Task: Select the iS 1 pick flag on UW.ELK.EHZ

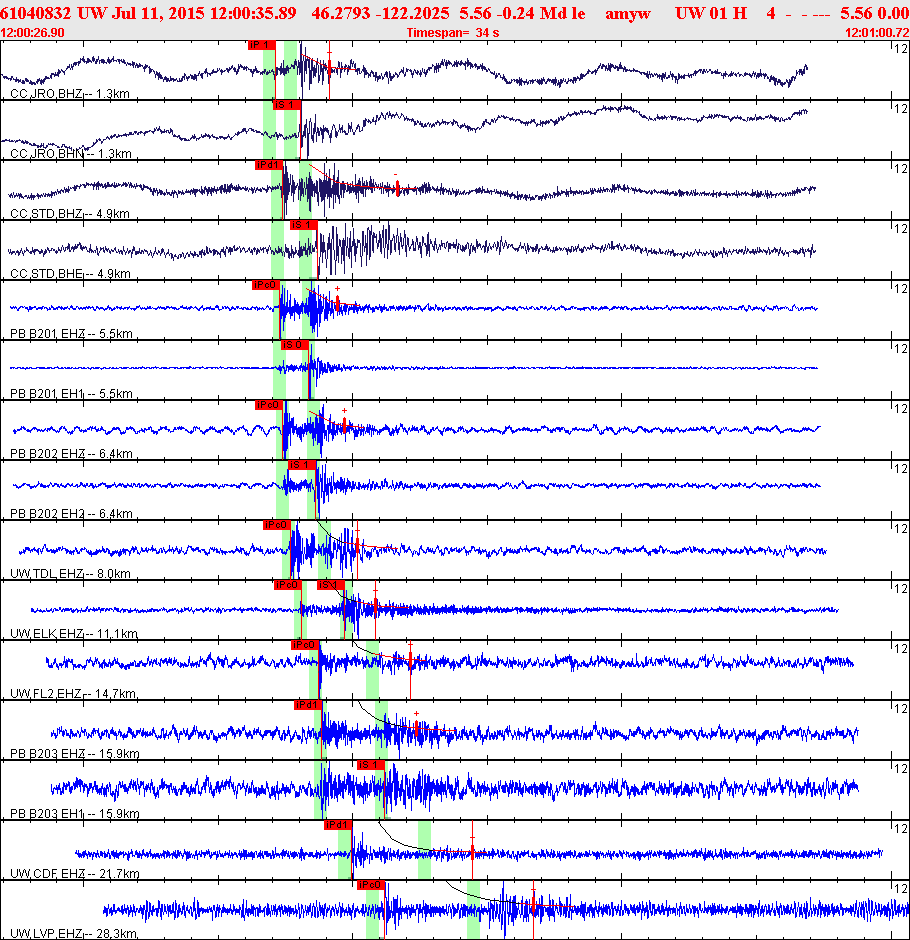Action: [x=330, y=585]
